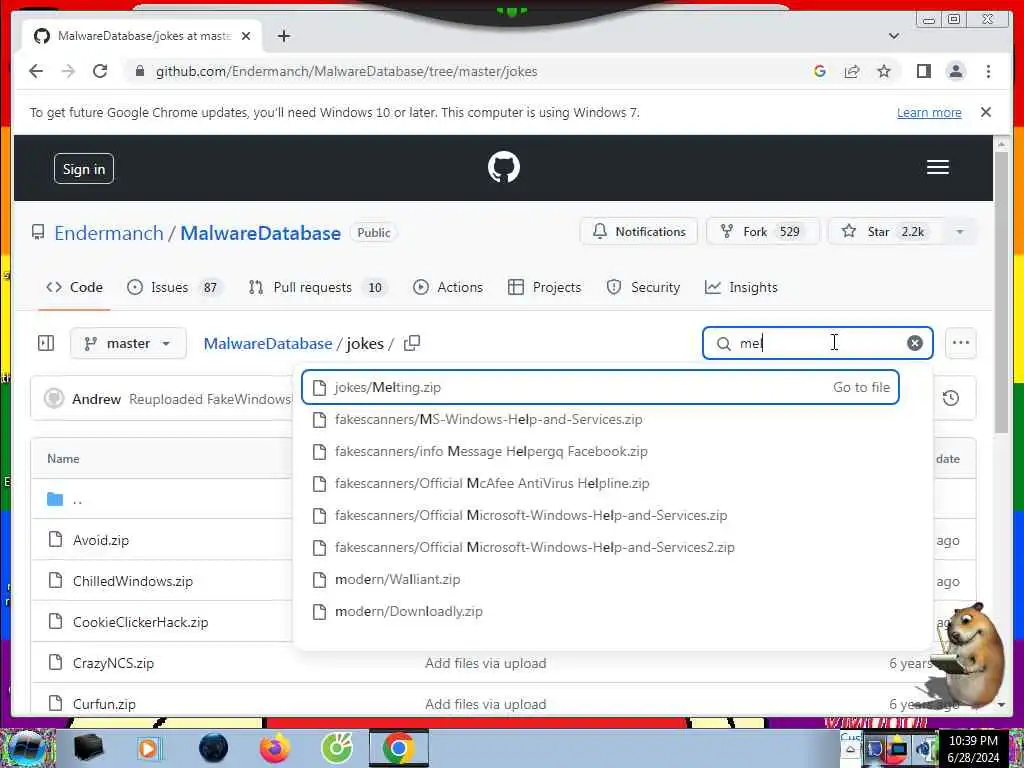Click the page vertical scrollbar thumb
1024x768 pixels.
click(x=1001, y=292)
